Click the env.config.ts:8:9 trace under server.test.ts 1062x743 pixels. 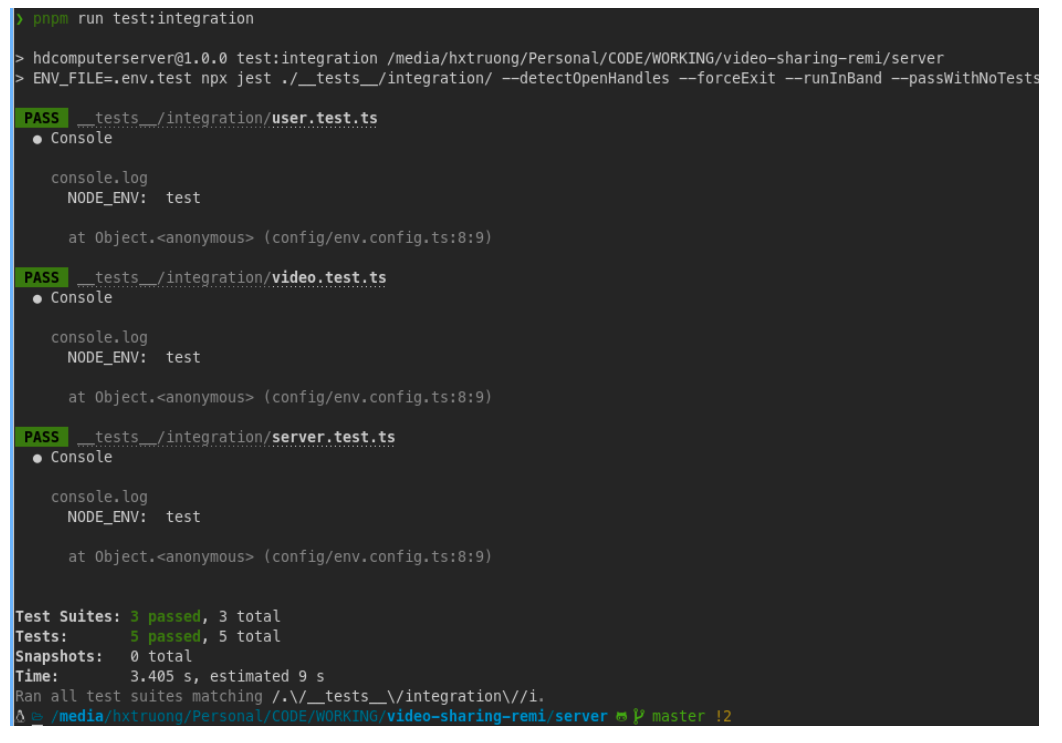[x=280, y=557]
